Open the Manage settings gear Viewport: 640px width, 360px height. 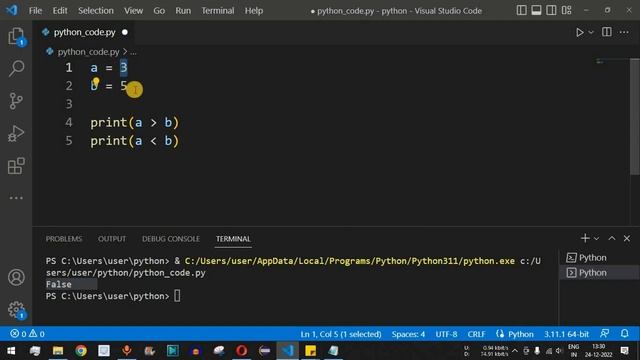pyautogui.click(x=16, y=310)
